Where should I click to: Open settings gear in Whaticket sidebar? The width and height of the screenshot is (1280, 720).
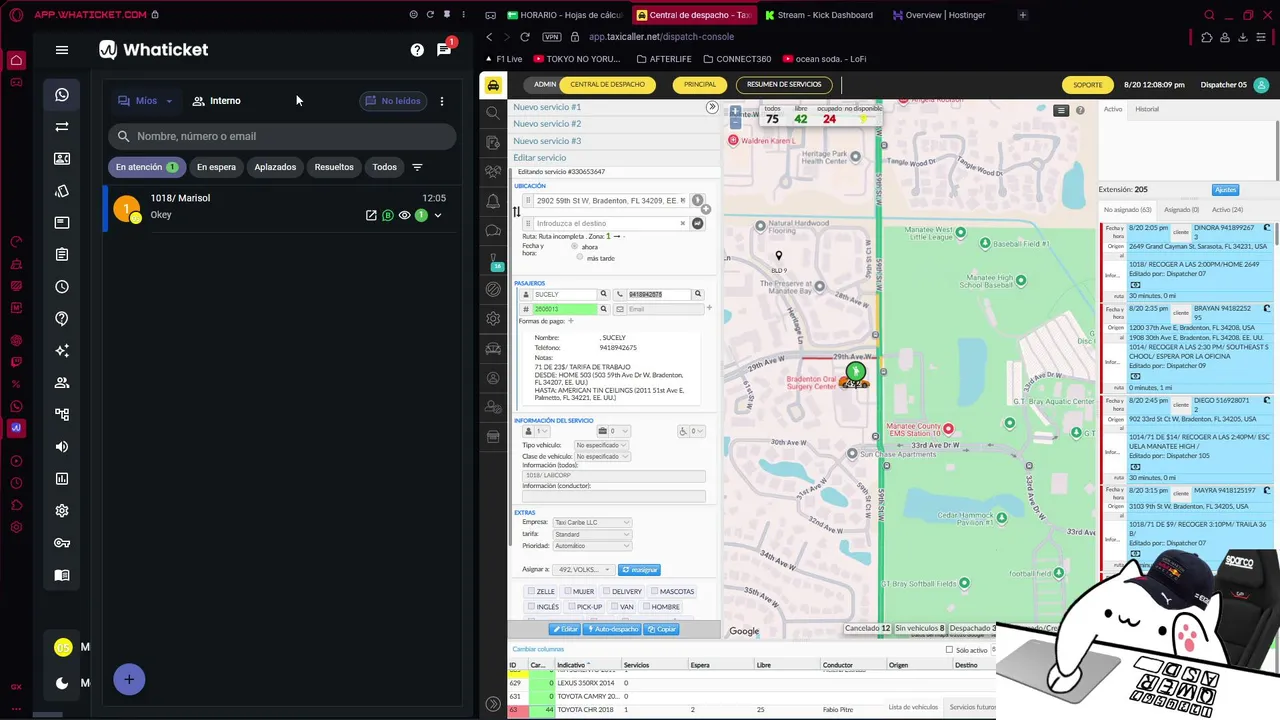click(x=62, y=511)
